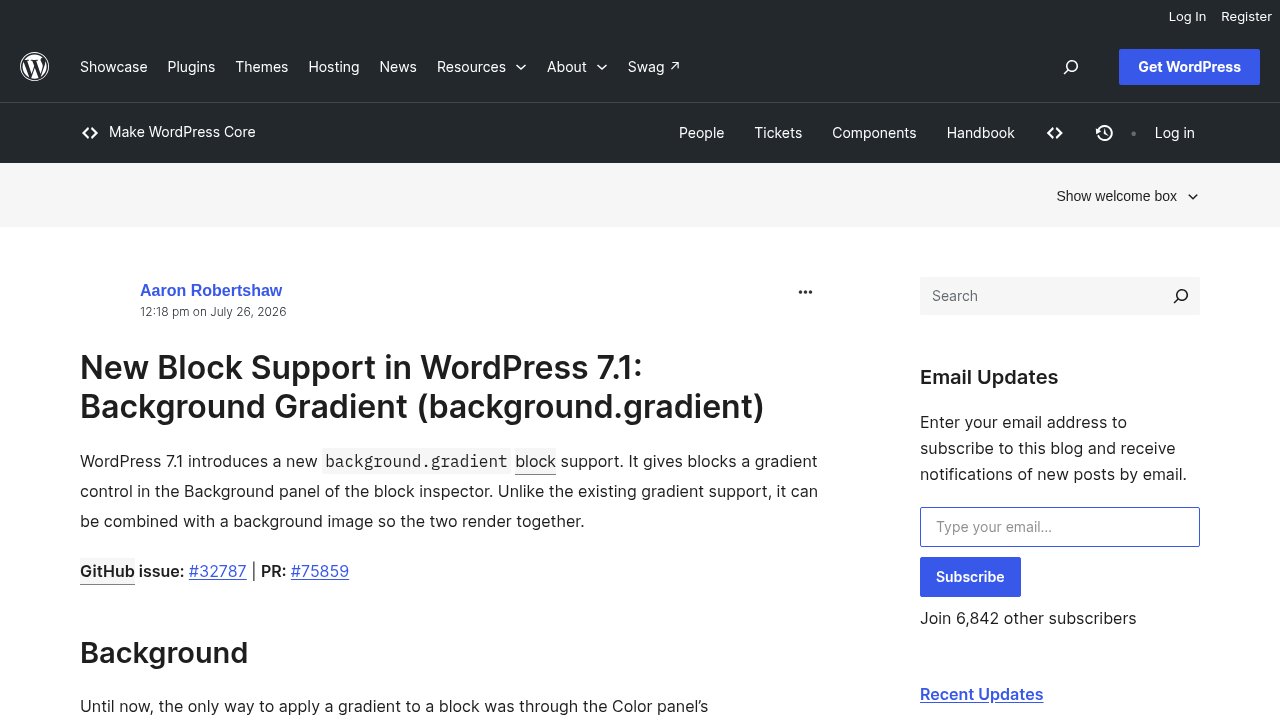Open the Components page
The width and height of the screenshot is (1280, 720).
(x=874, y=133)
